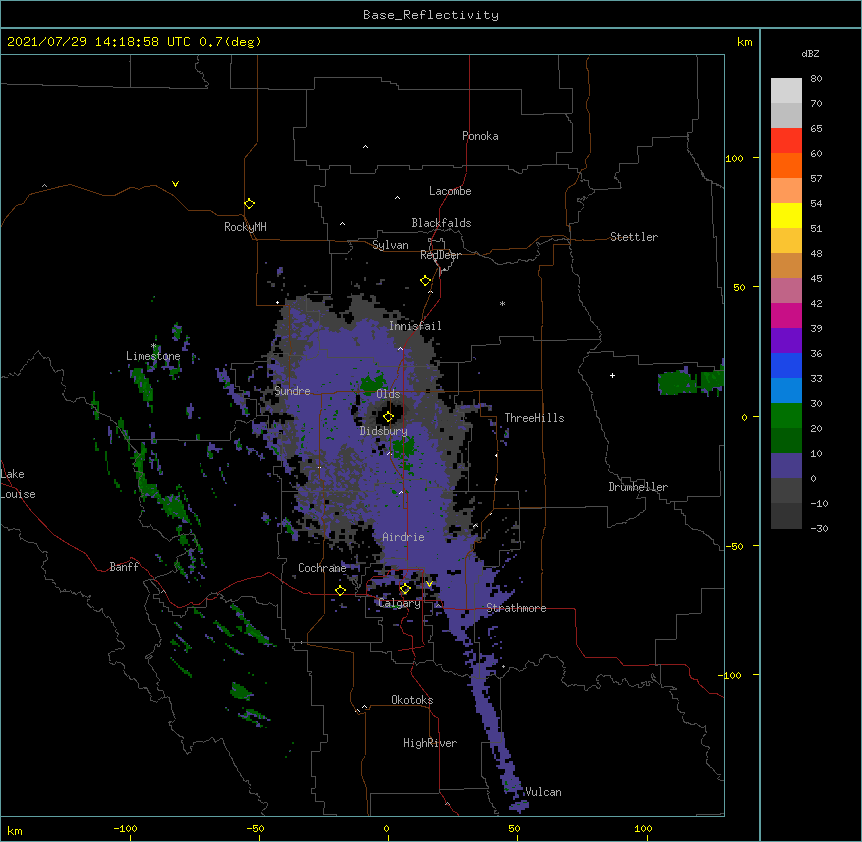Select the yellow diamond marker above the Calgary label
862x842 pixels.
point(405,589)
